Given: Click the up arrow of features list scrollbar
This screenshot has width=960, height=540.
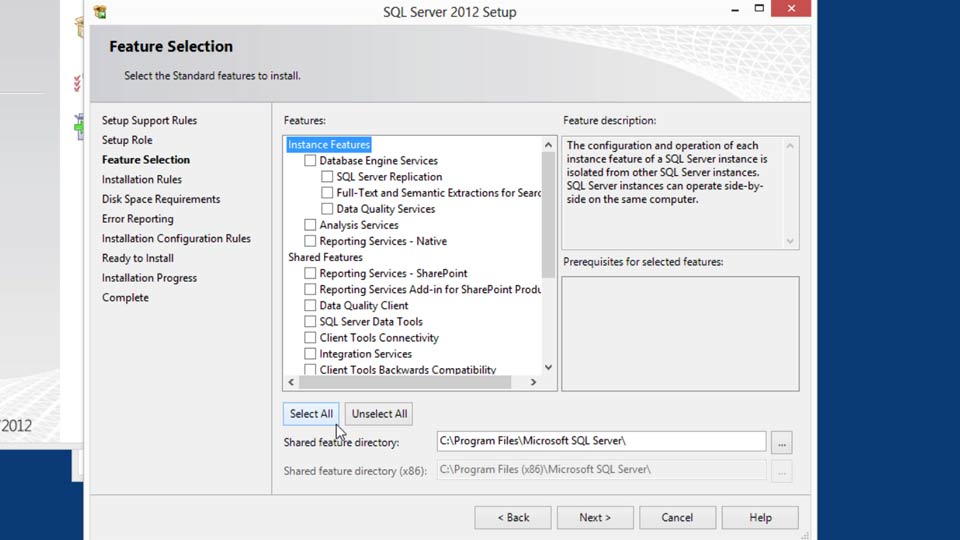Looking at the screenshot, I should [x=548, y=145].
